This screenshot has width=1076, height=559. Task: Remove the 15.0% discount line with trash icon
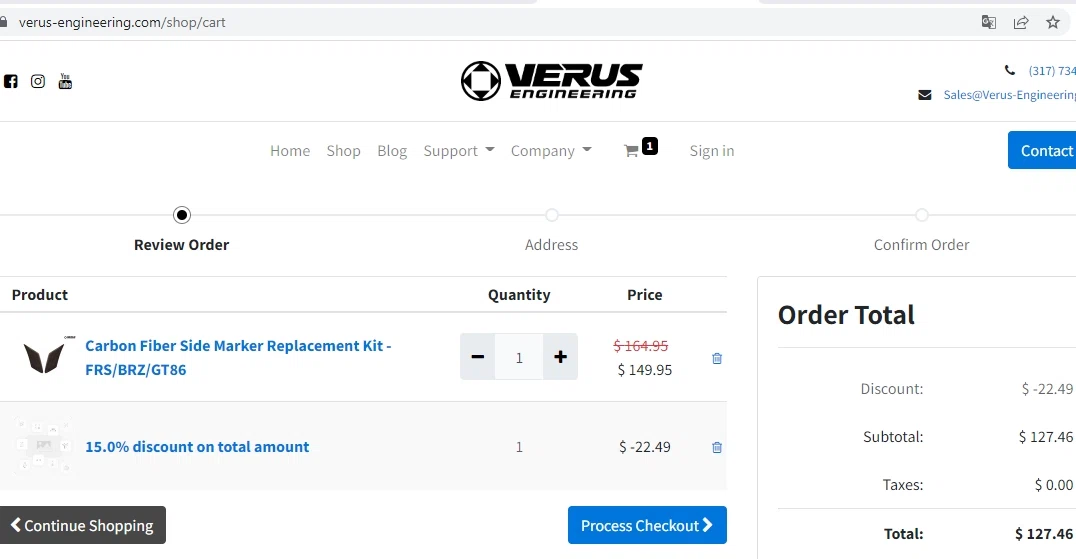(717, 447)
